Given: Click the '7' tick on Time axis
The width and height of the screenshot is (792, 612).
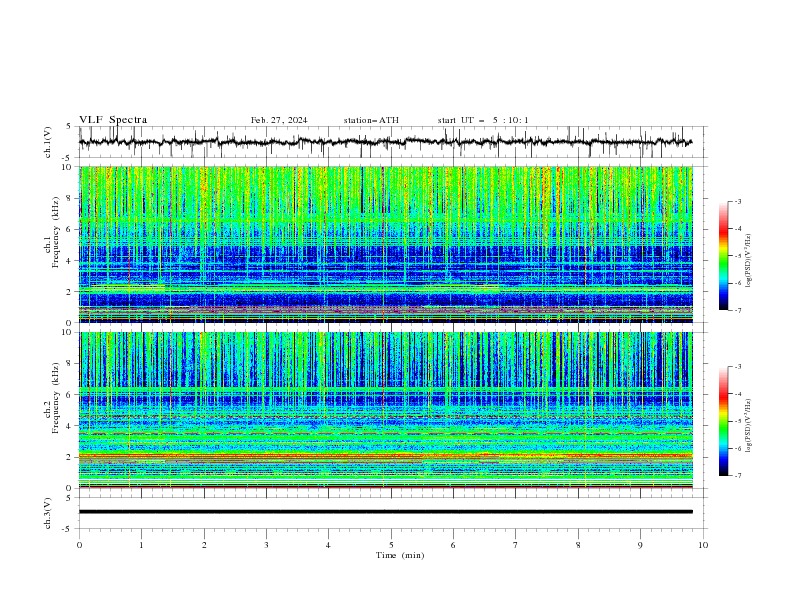Looking at the screenshot, I should click(516, 545).
